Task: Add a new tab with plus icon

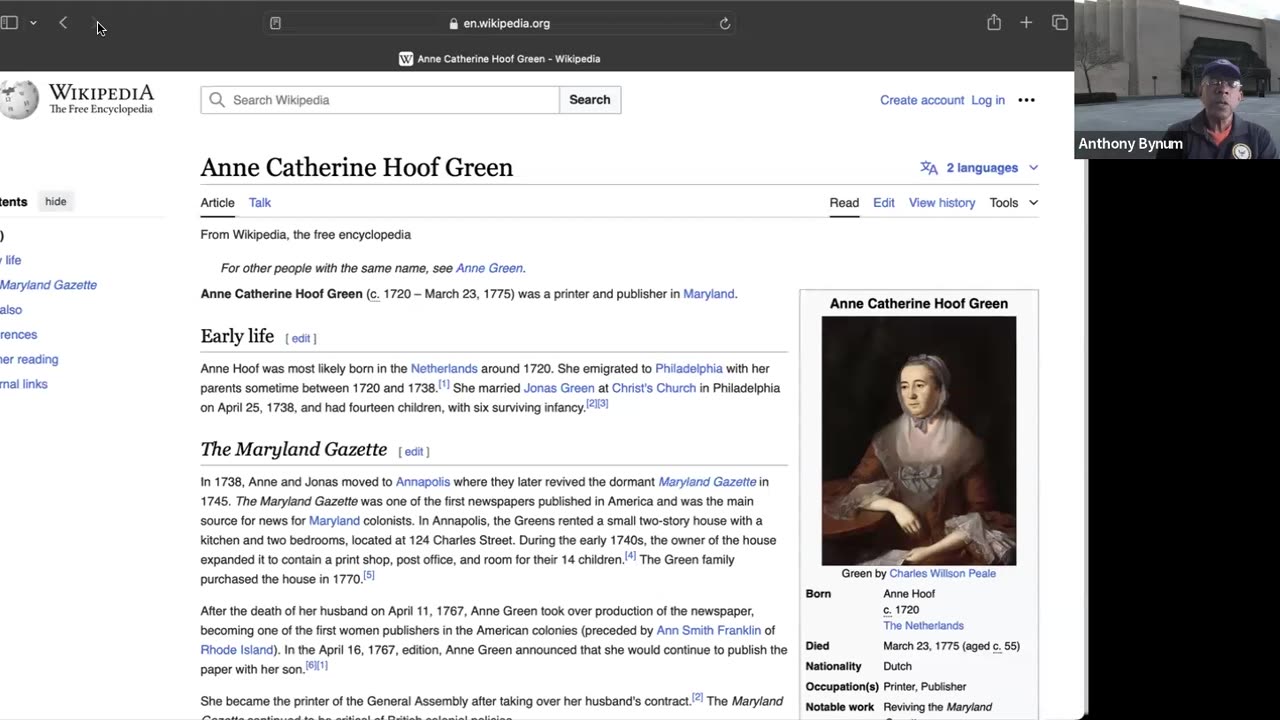Action: (1026, 23)
